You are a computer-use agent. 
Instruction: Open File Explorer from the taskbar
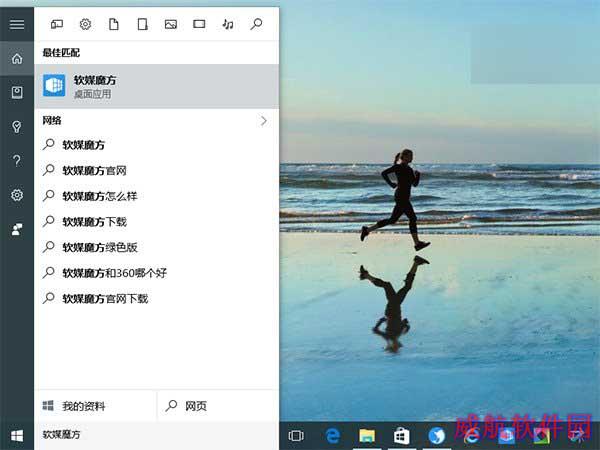367,435
